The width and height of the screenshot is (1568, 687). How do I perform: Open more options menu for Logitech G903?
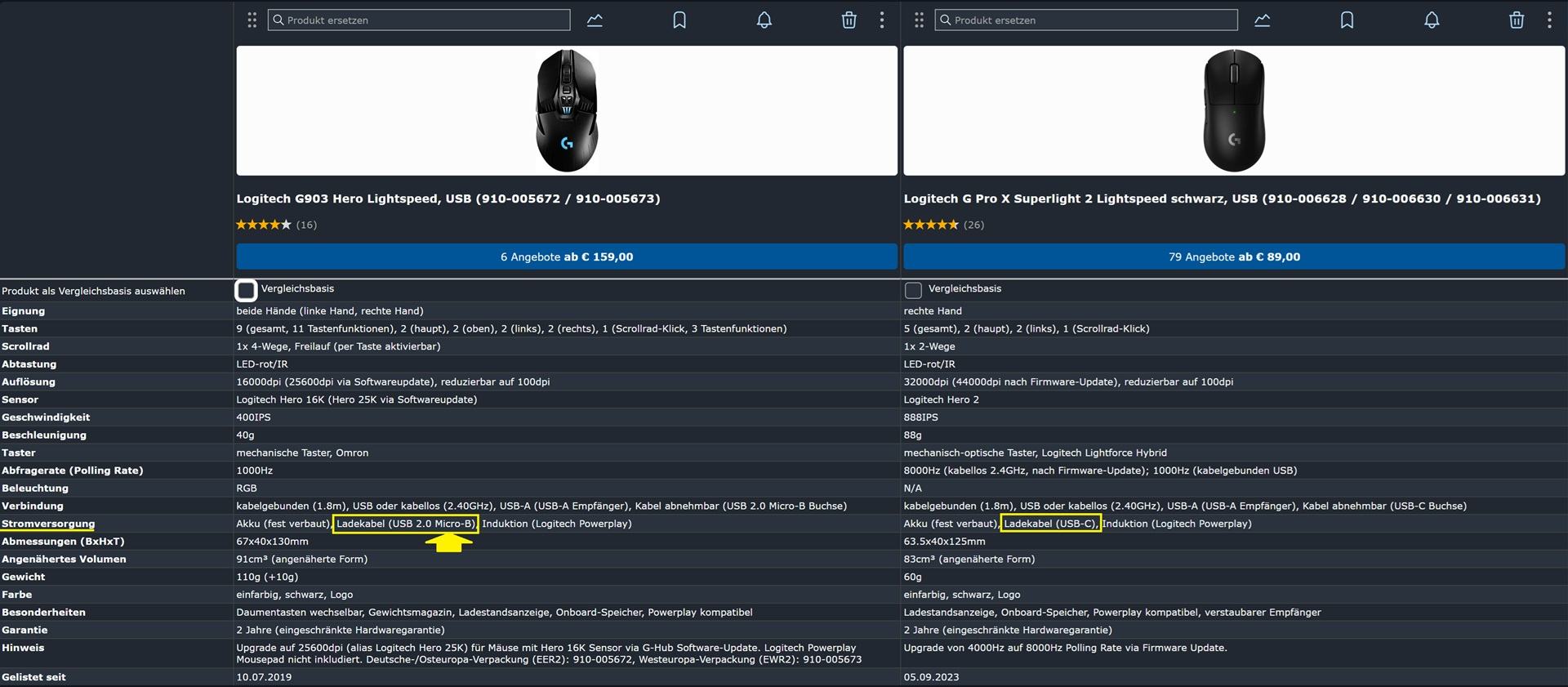[x=882, y=20]
